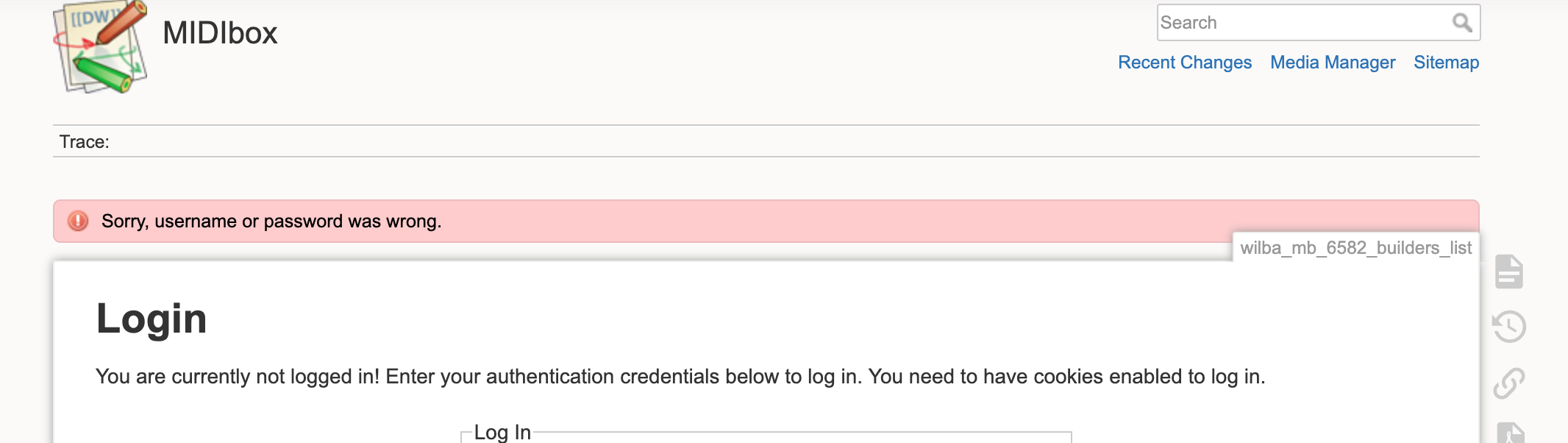Click the Trace breadcrumb bar empty area
This screenshot has height=443, width=1568.
[735, 142]
